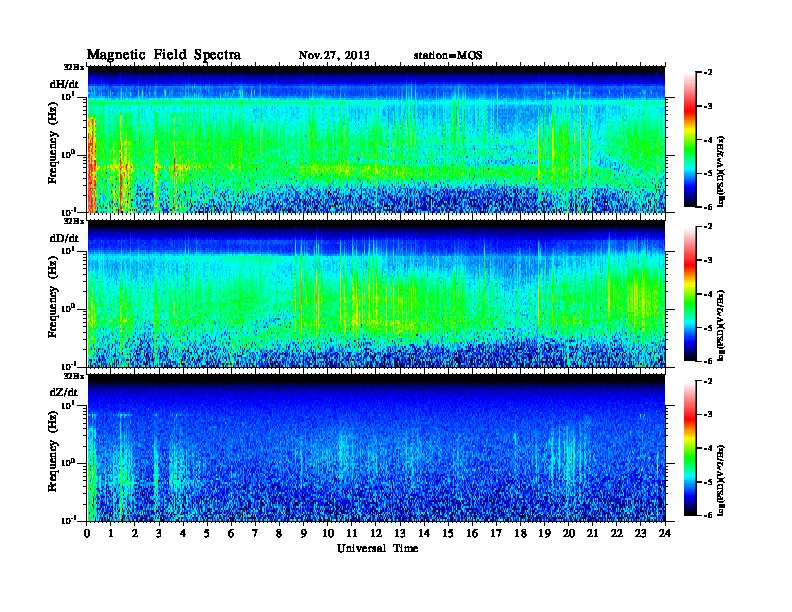Select the date text "Nov.27, 2013"
792x612 pixels.
click(334, 56)
